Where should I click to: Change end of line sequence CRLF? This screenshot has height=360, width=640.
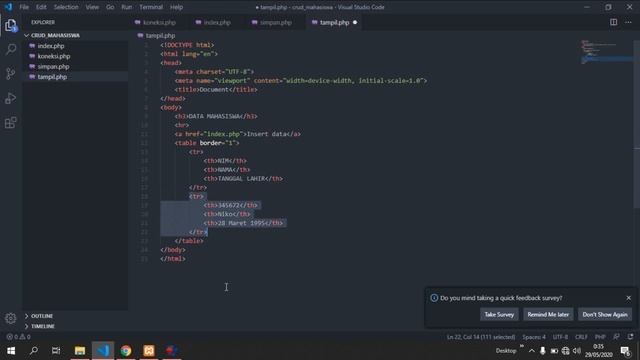tap(581, 337)
